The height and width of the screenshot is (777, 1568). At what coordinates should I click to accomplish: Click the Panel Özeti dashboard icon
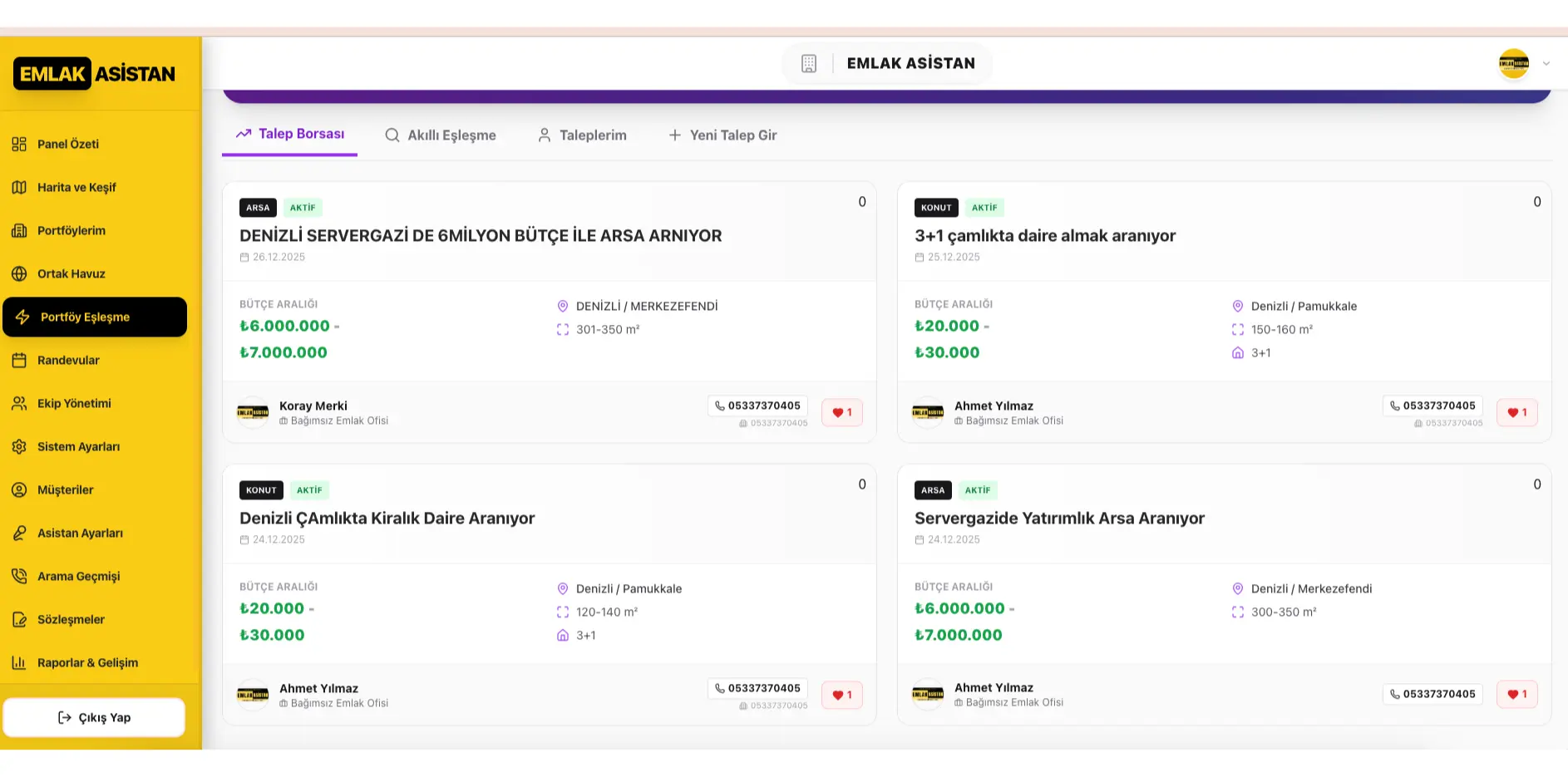(19, 144)
